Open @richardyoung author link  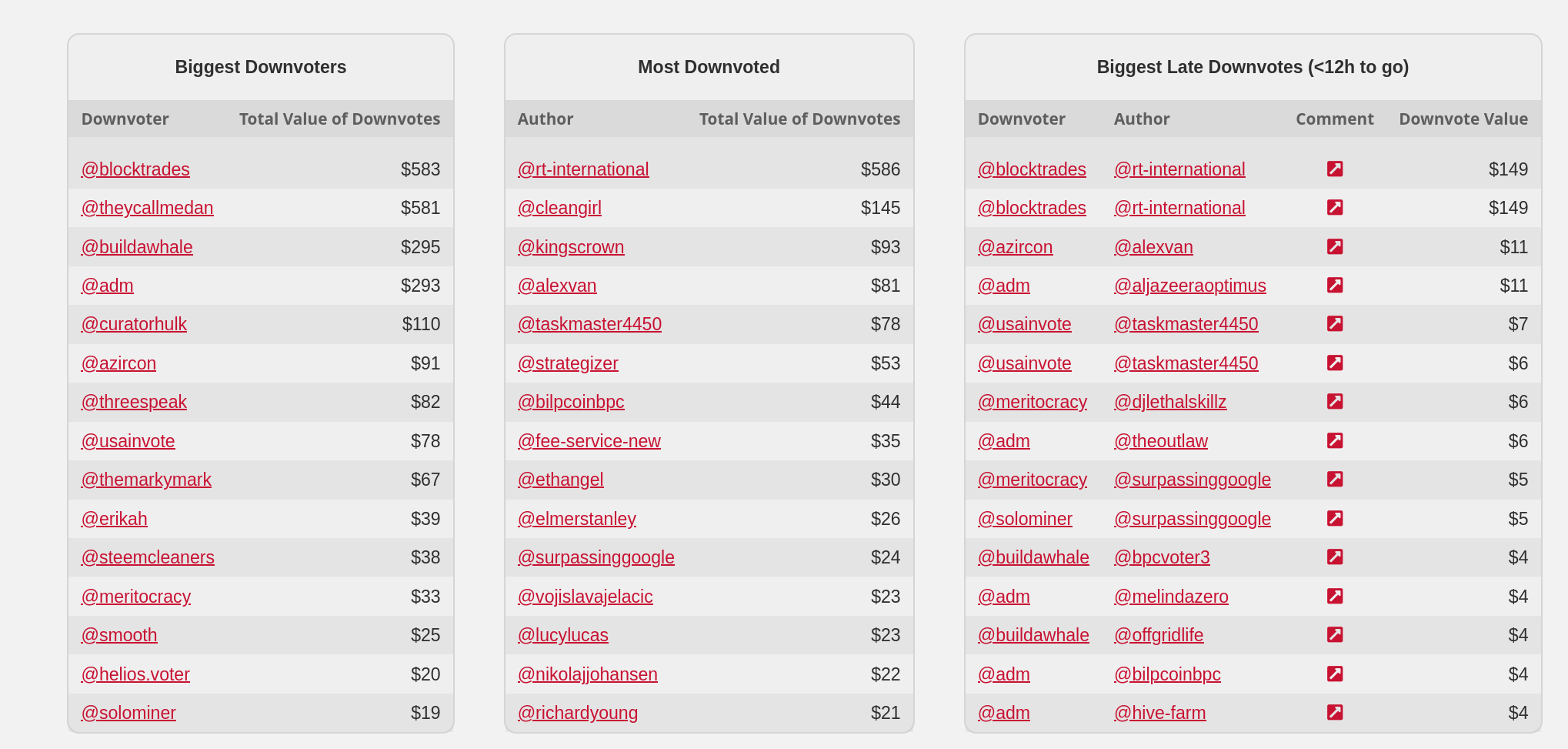click(x=577, y=713)
